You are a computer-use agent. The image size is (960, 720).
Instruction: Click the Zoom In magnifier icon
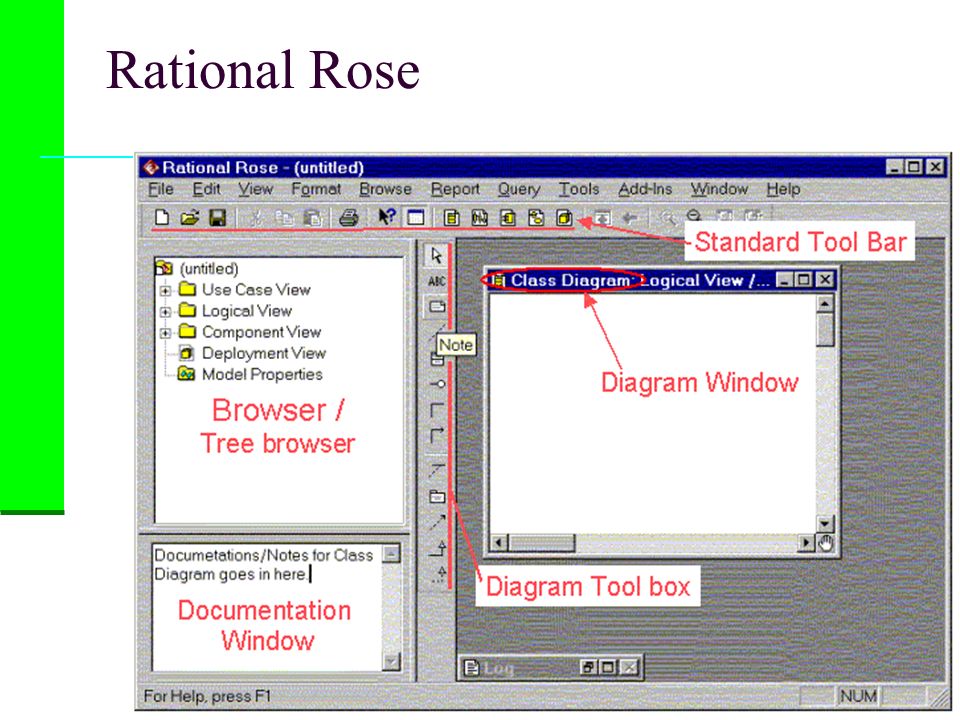pyautogui.click(x=667, y=217)
